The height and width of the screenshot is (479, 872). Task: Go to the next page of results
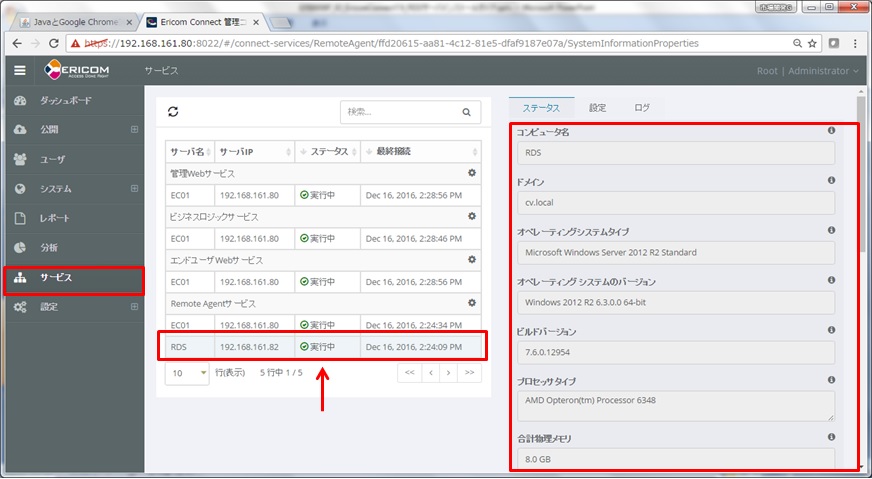tap(449, 372)
